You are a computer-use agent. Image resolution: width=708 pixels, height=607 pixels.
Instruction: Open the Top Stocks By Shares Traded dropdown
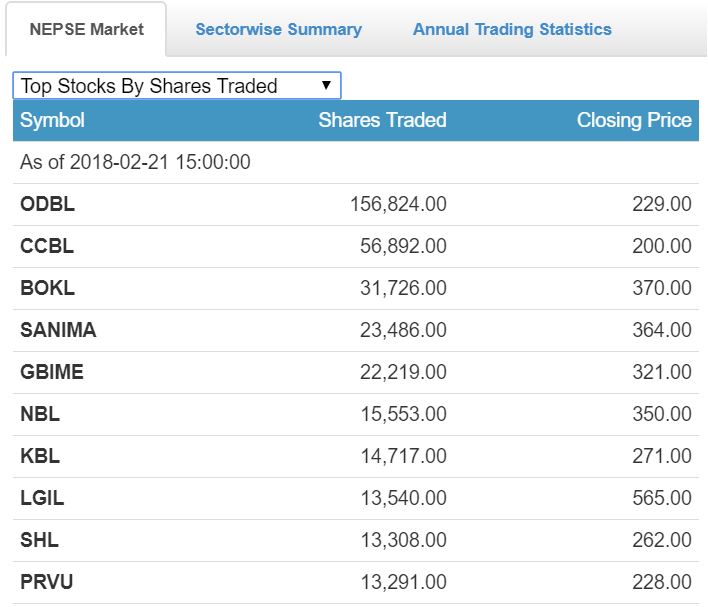177,85
